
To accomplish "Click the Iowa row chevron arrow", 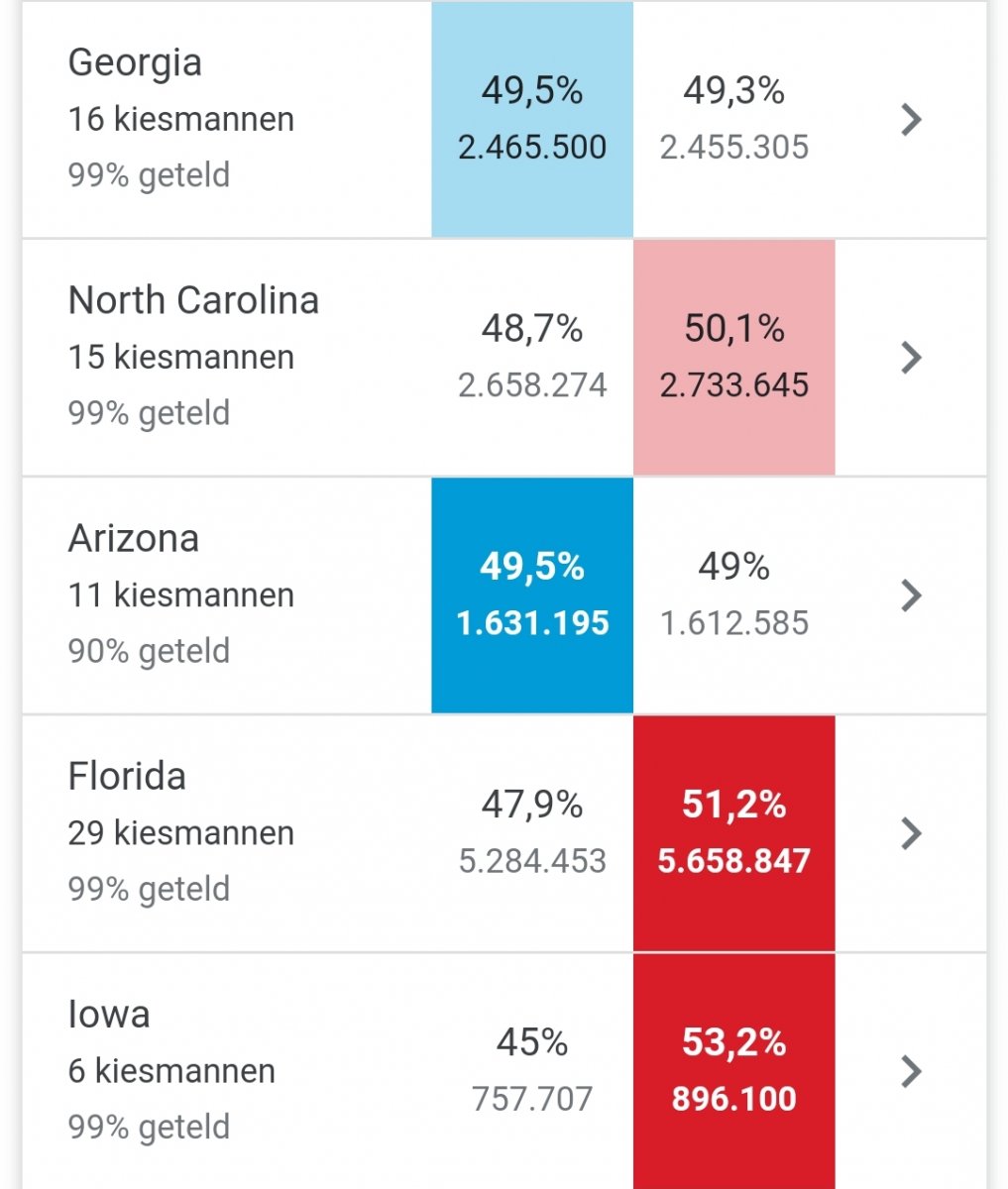I will pos(911,1071).
